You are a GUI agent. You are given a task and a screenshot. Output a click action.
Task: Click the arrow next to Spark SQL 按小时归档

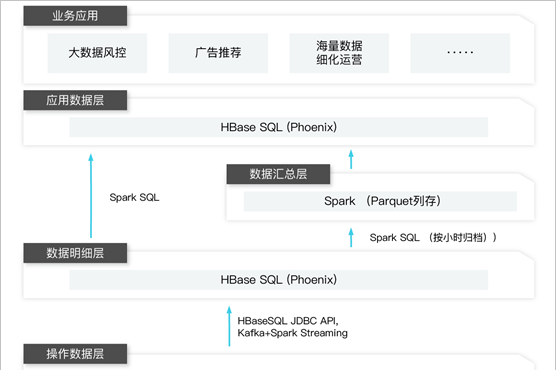(x=351, y=237)
